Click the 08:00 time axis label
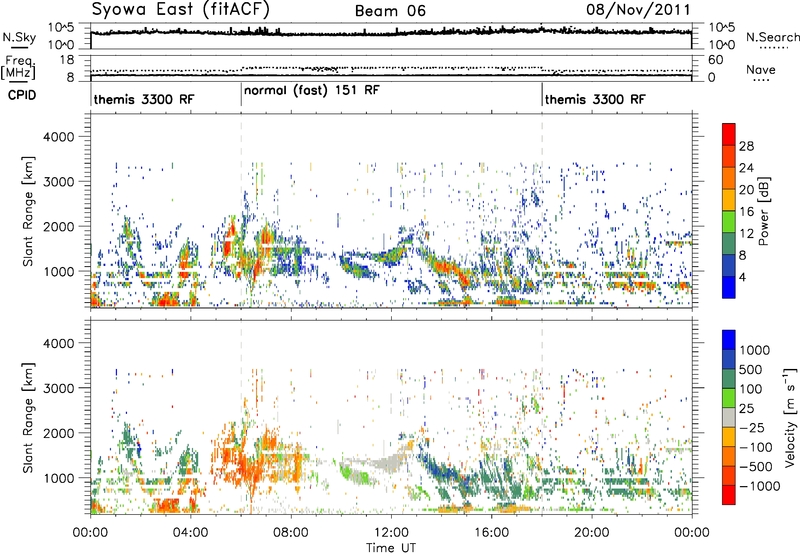 coord(291,533)
